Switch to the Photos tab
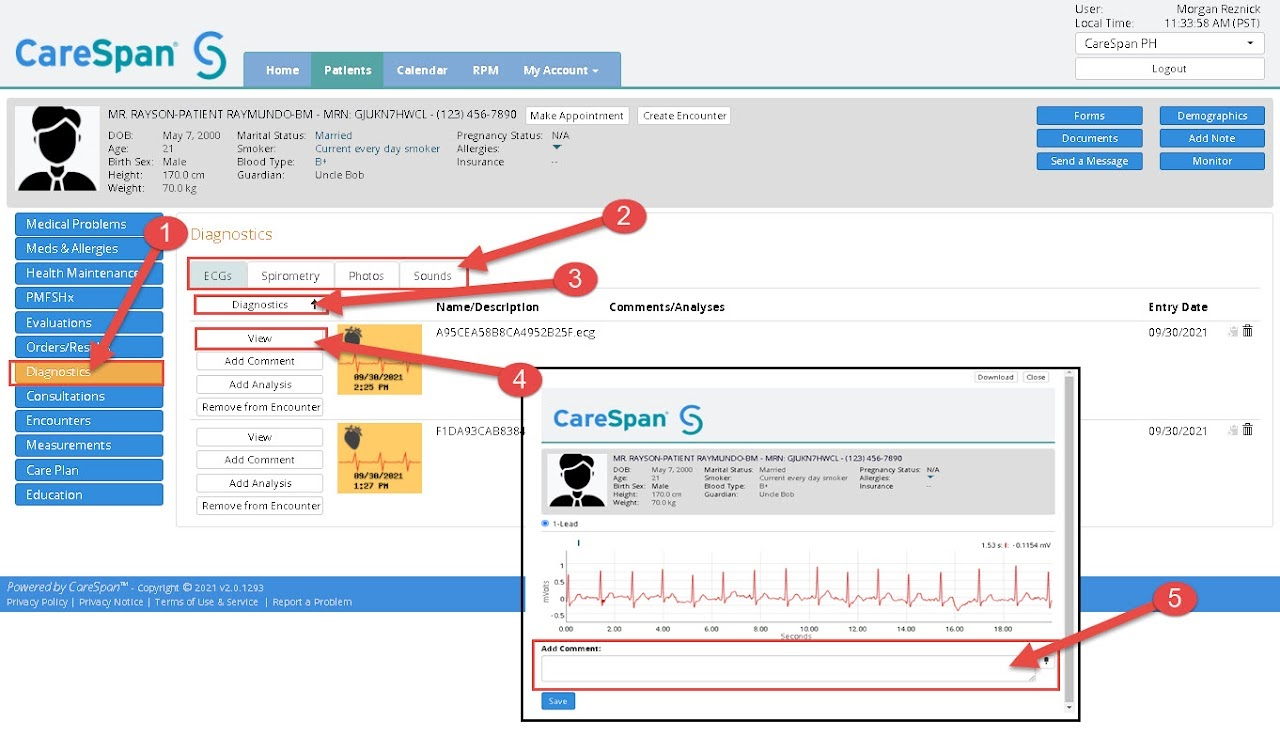Viewport: 1280px width, 752px height. [x=366, y=276]
